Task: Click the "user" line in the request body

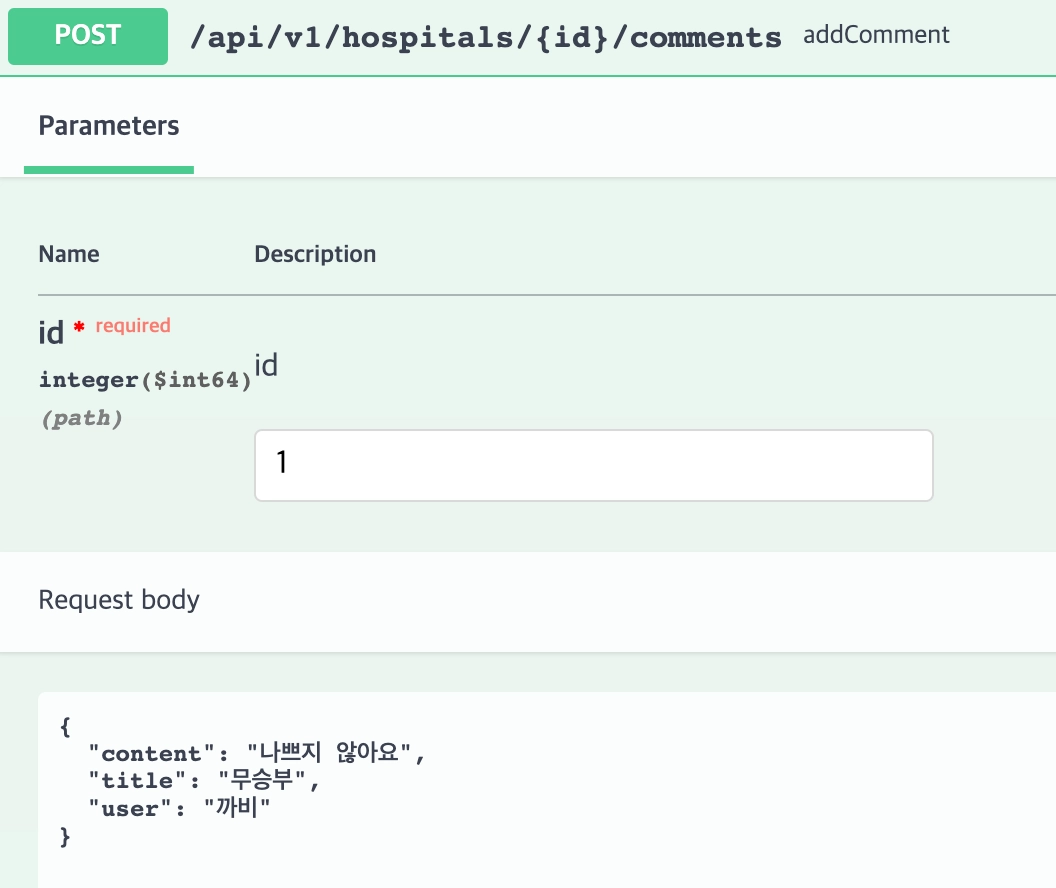Action: pyautogui.click(x=180, y=808)
